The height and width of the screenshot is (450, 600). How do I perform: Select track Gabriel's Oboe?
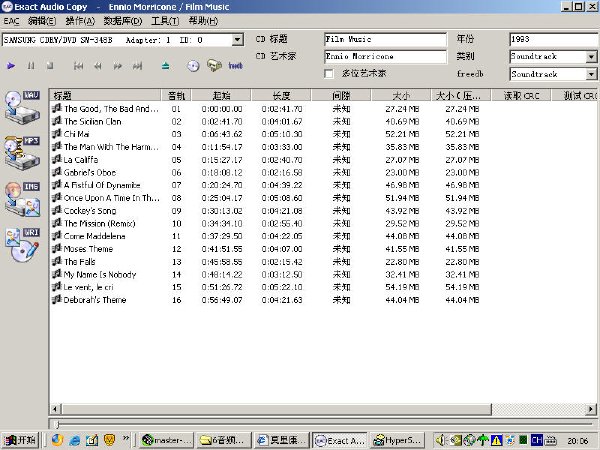90,172
